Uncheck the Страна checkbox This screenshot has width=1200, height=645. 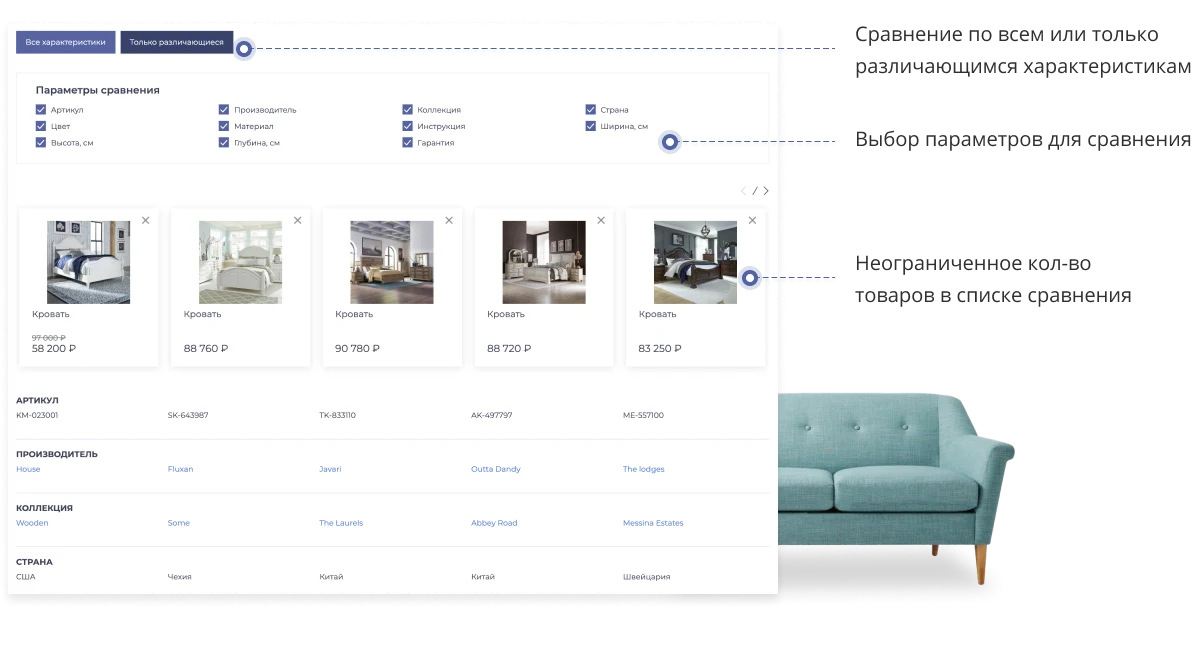(x=591, y=110)
